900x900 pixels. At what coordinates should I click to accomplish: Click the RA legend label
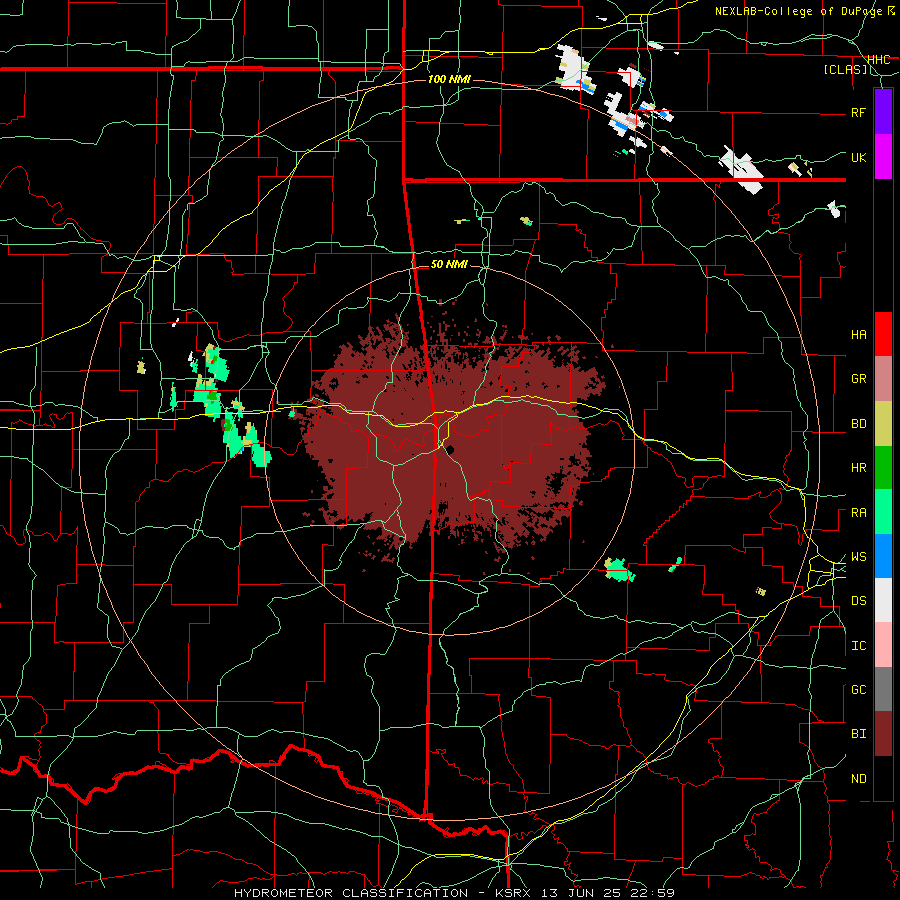pyautogui.click(x=858, y=513)
